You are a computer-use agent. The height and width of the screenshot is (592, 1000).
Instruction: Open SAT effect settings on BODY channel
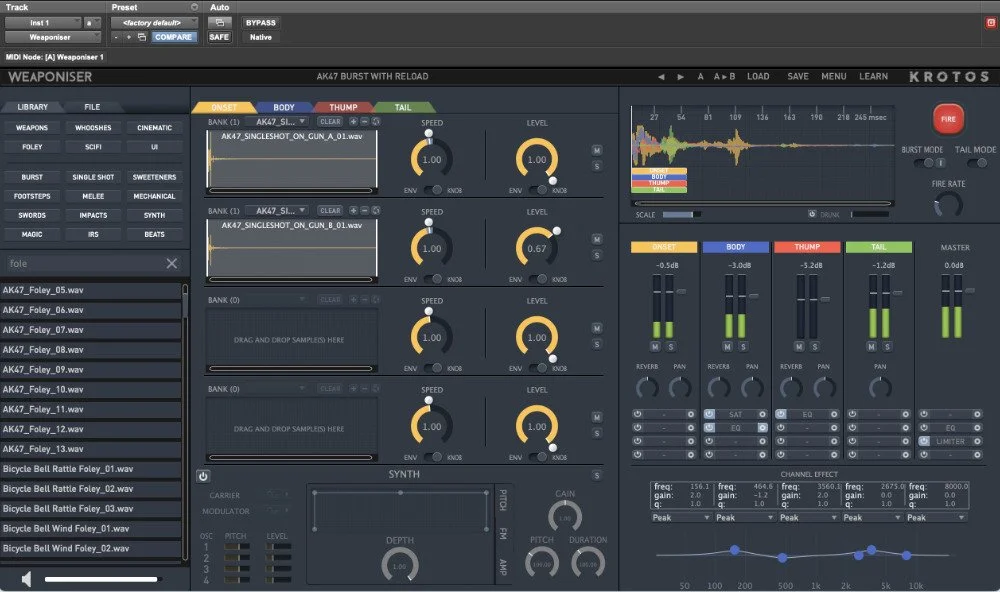pos(762,414)
